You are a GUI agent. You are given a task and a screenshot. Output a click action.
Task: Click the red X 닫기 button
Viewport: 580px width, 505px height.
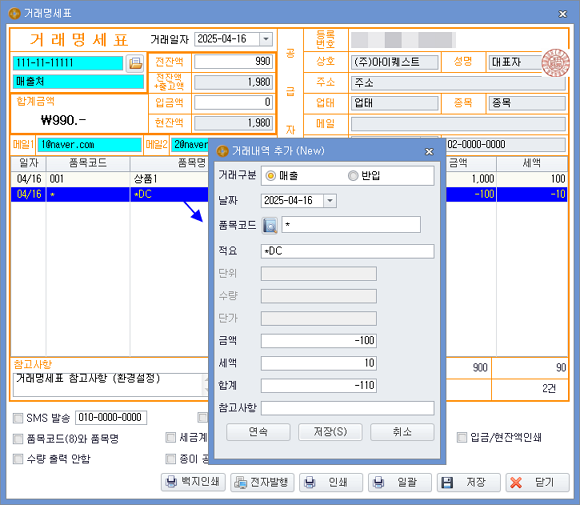pyautogui.click(x=537, y=482)
